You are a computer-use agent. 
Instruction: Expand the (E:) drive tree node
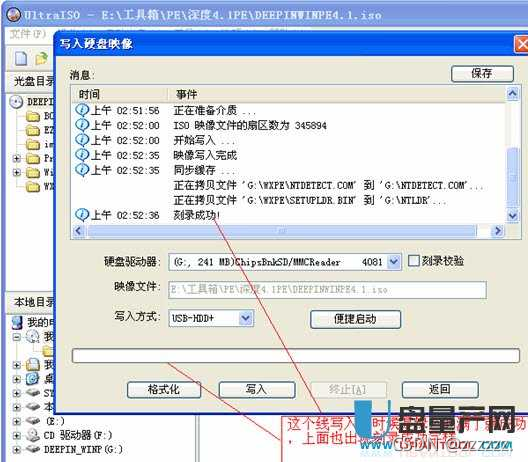[x=16, y=421]
